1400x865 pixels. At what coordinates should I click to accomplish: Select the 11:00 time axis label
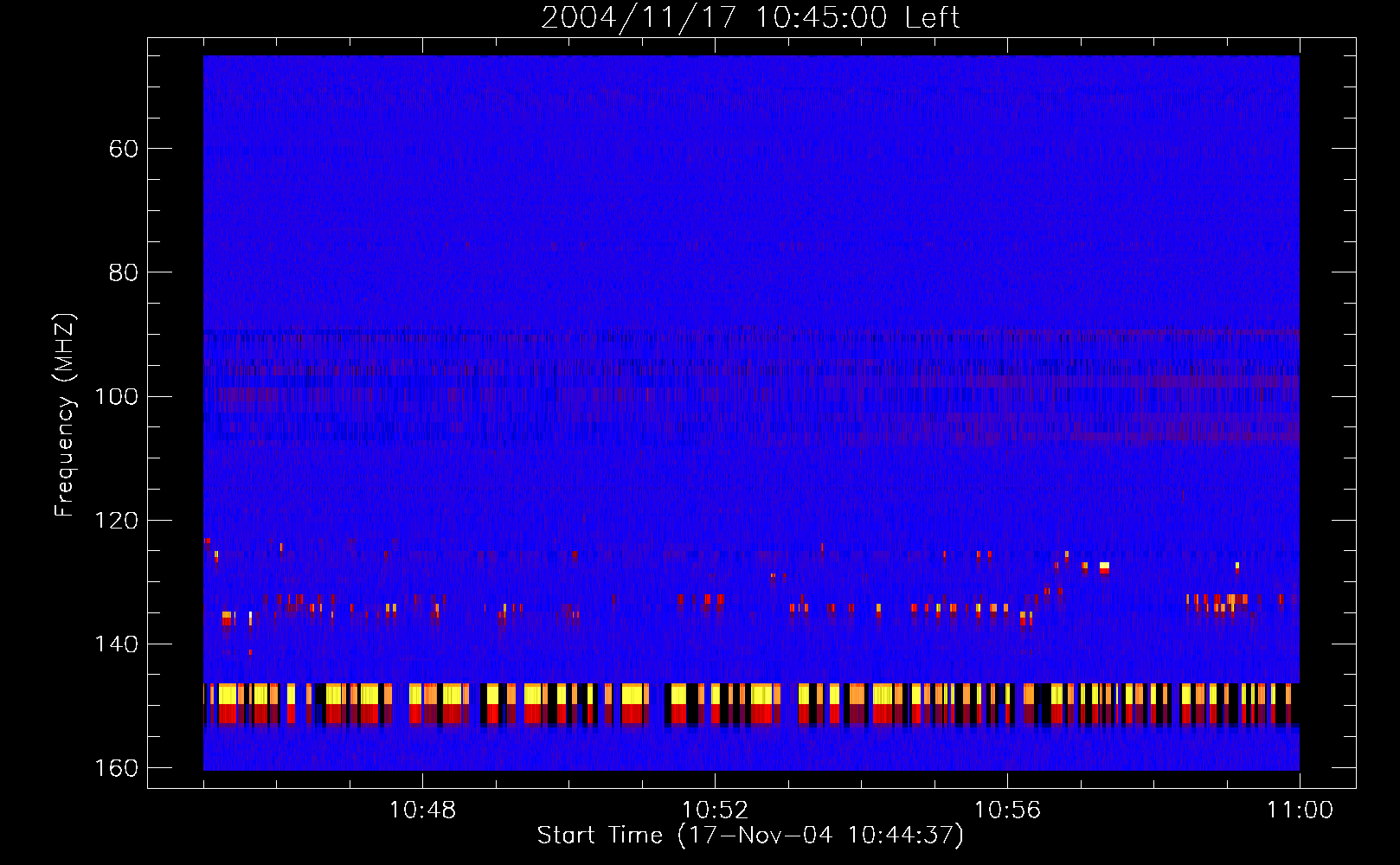[1300, 811]
